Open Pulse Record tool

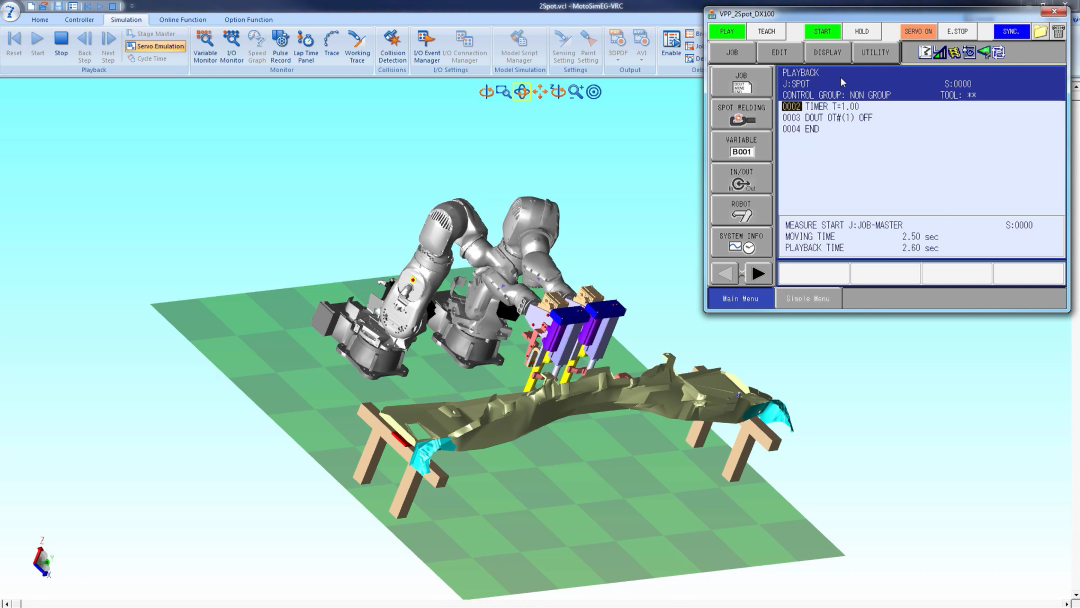pyautogui.click(x=280, y=46)
